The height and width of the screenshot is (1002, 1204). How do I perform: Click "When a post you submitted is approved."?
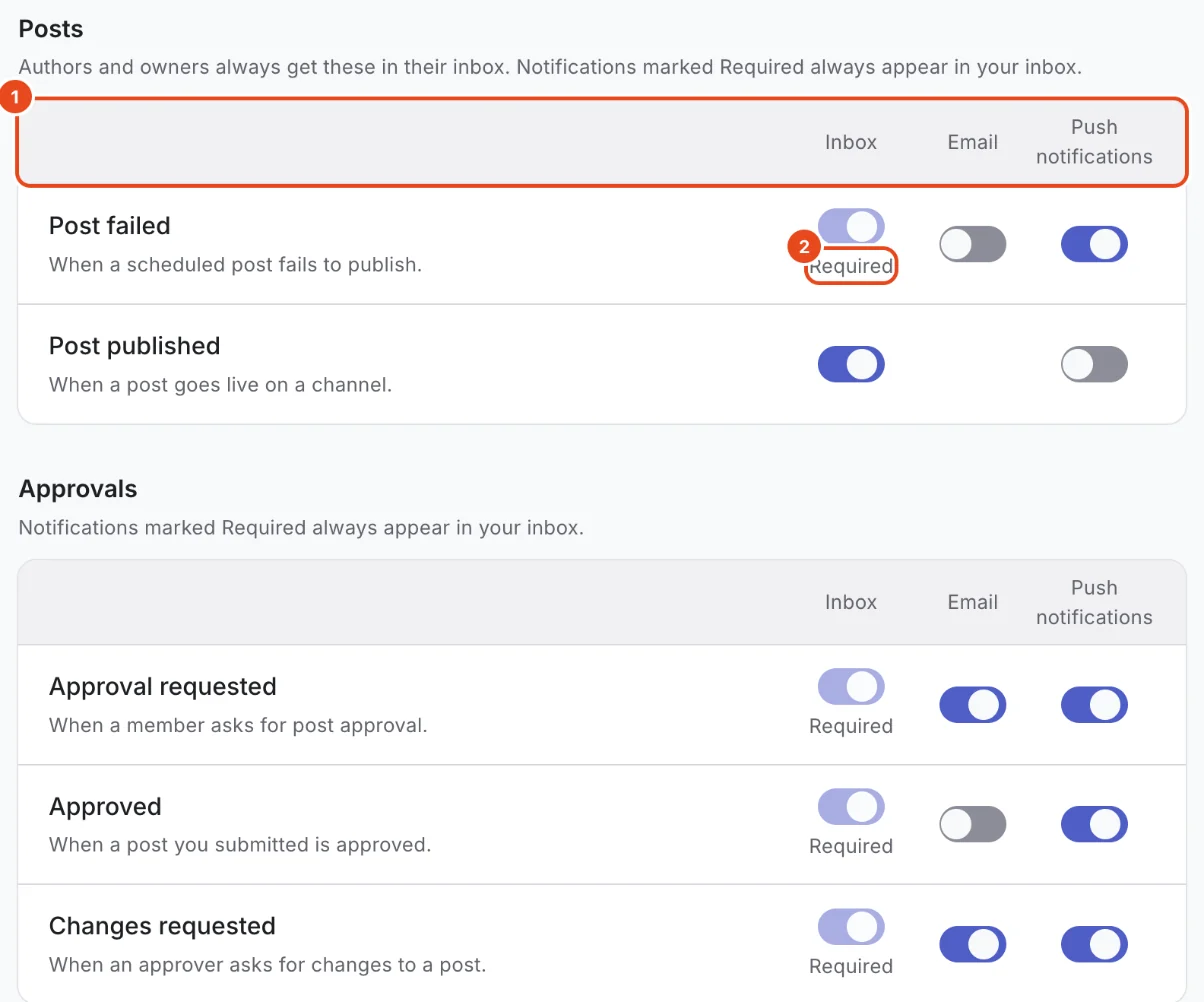240,844
